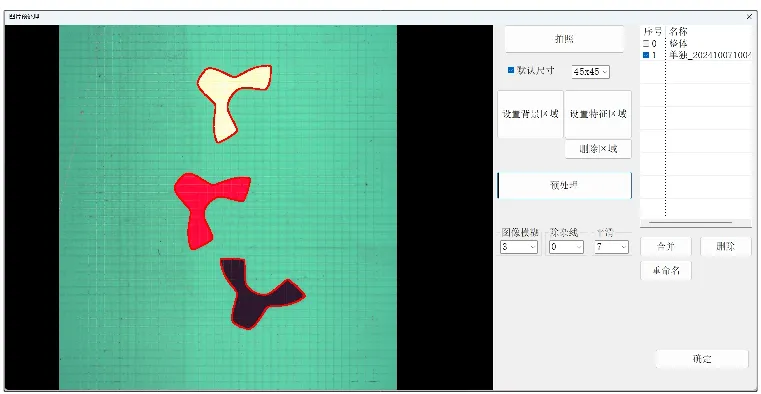Click the 序号 column header
The width and height of the screenshot is (761, 394).
[x=653, y=32]
